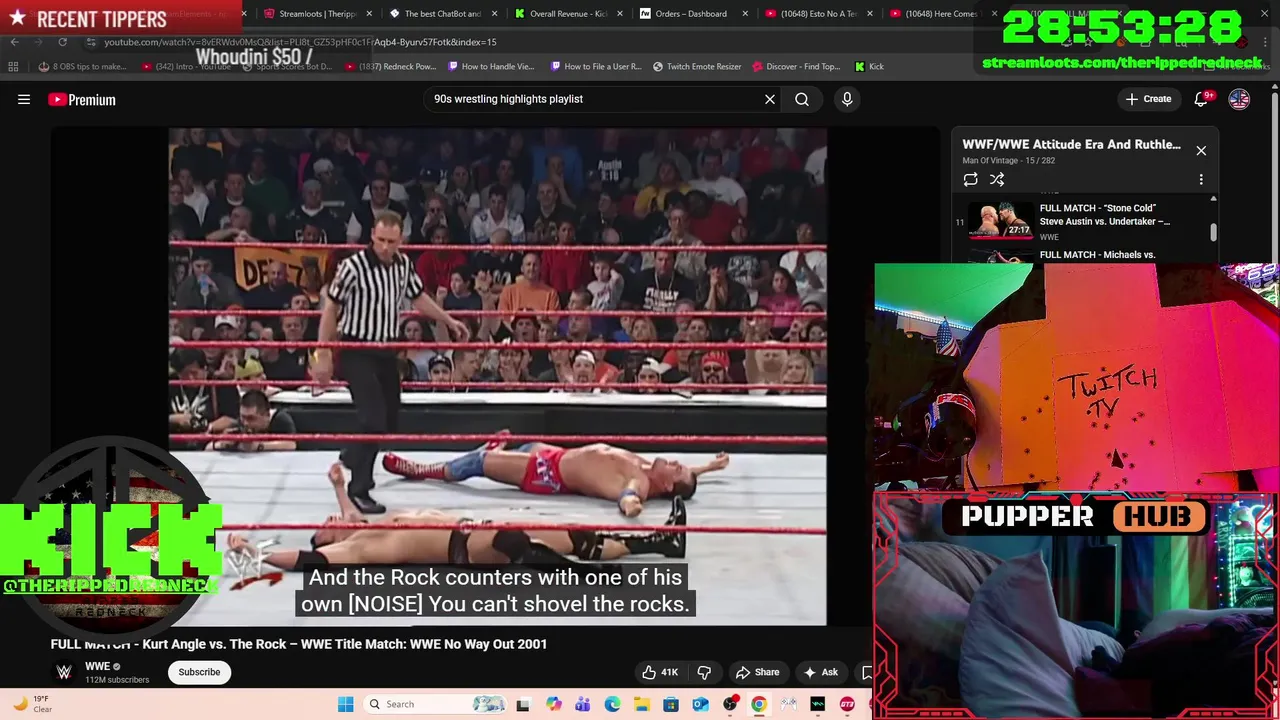Go to YouTube Premium home logo
Viewport: 1280px width, 720px height.
[x=82, y=99]
